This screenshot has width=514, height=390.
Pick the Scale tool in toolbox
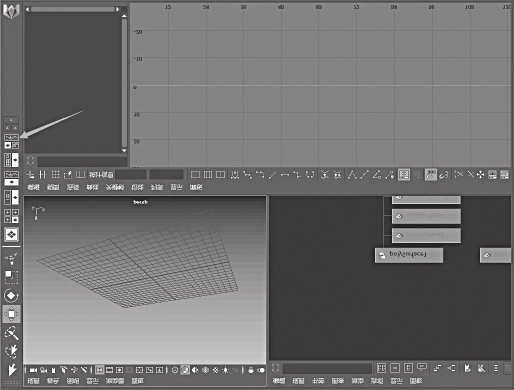(12, 277)
